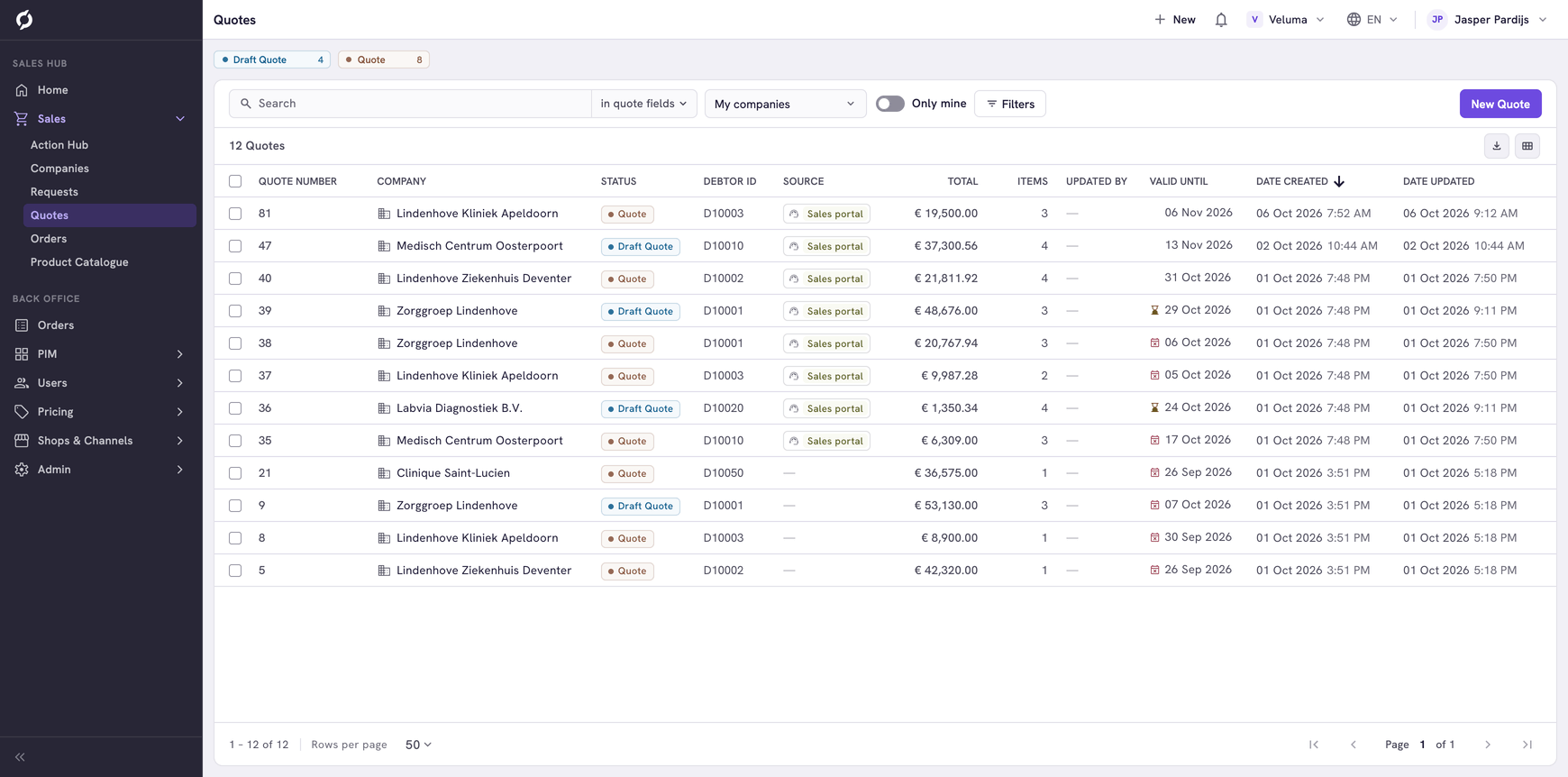Go to the last page arrow
The height and width of the screenshot is (777, 1568).
[1527, 745]
